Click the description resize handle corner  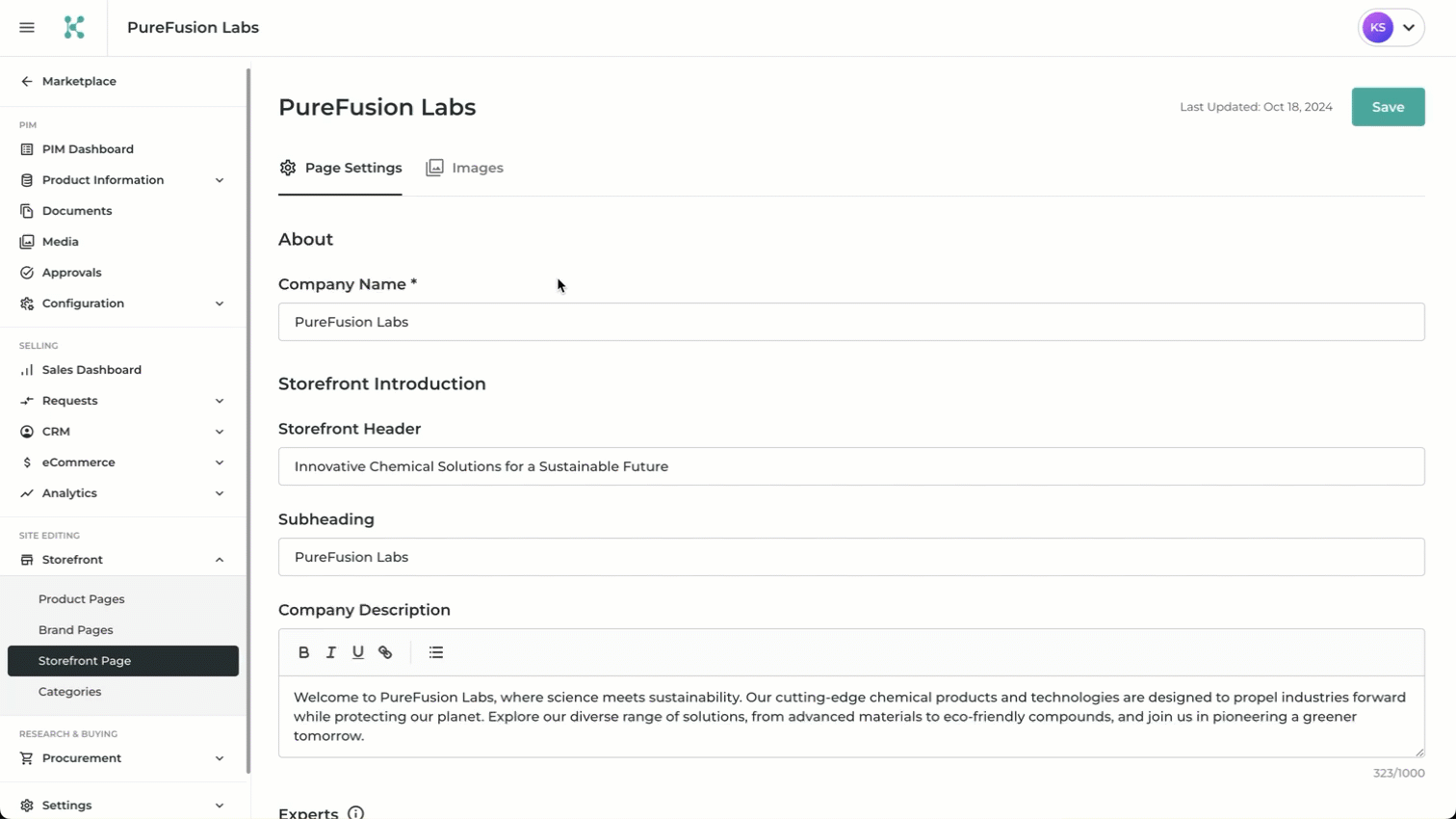(1418, 752)
